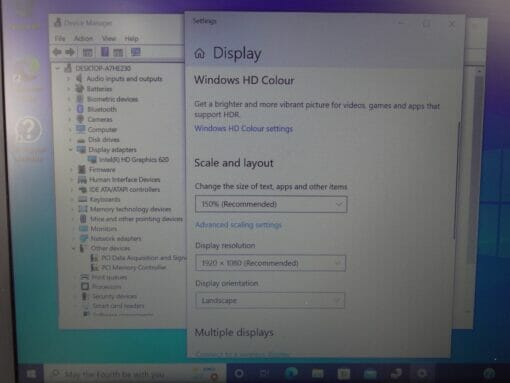
Task: Open Task View from the taskbar
Action: coord(264,373)
